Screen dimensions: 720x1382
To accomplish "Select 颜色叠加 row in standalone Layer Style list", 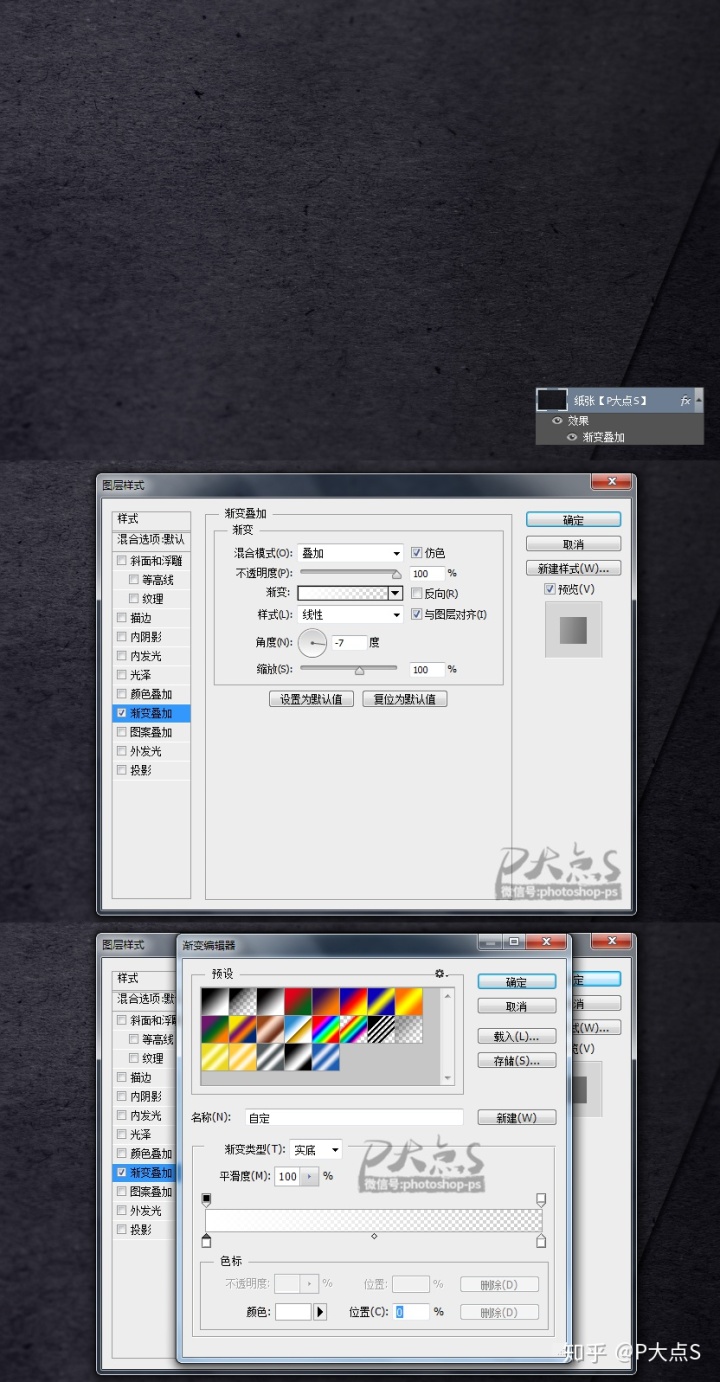I will pyautogui.click(x=151, y=694).
